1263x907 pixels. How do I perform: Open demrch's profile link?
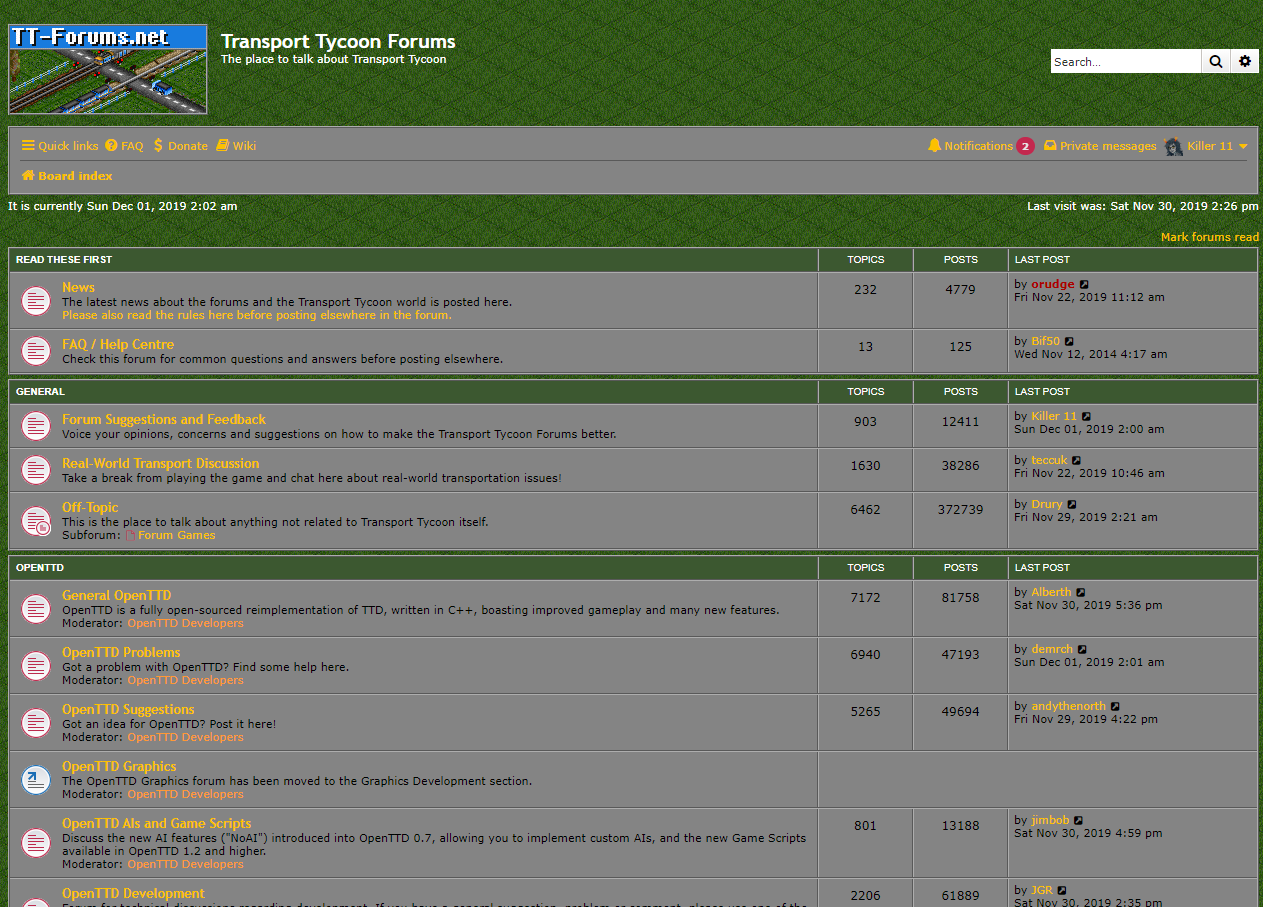1052,649
